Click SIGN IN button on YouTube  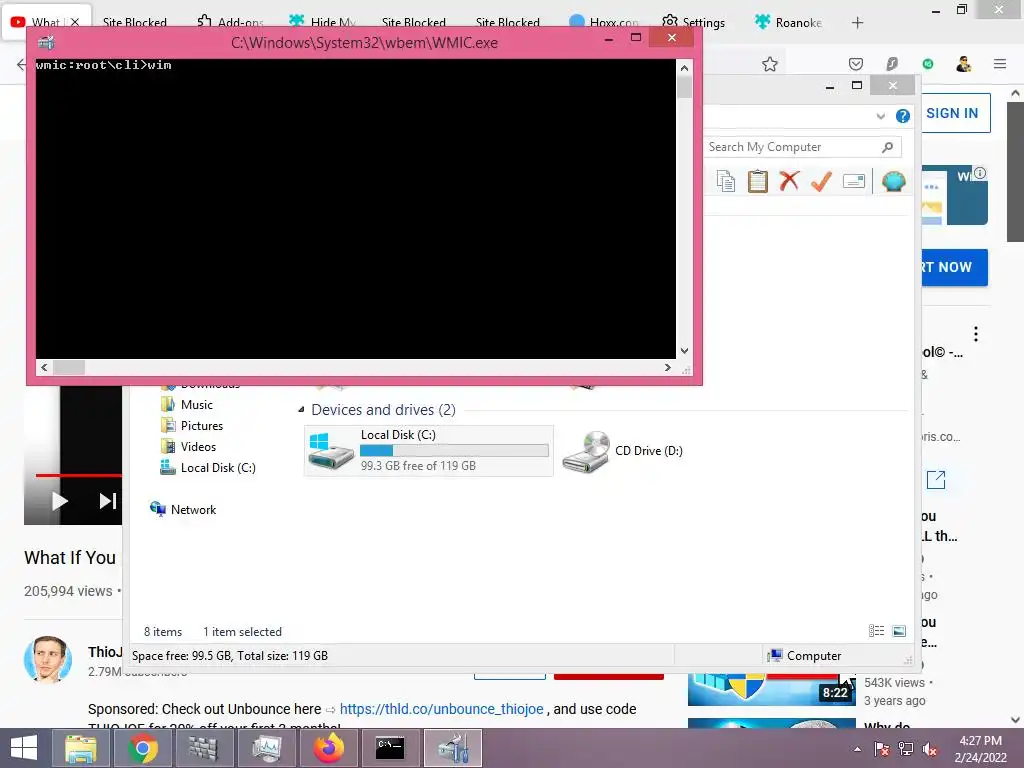(955, 113)
